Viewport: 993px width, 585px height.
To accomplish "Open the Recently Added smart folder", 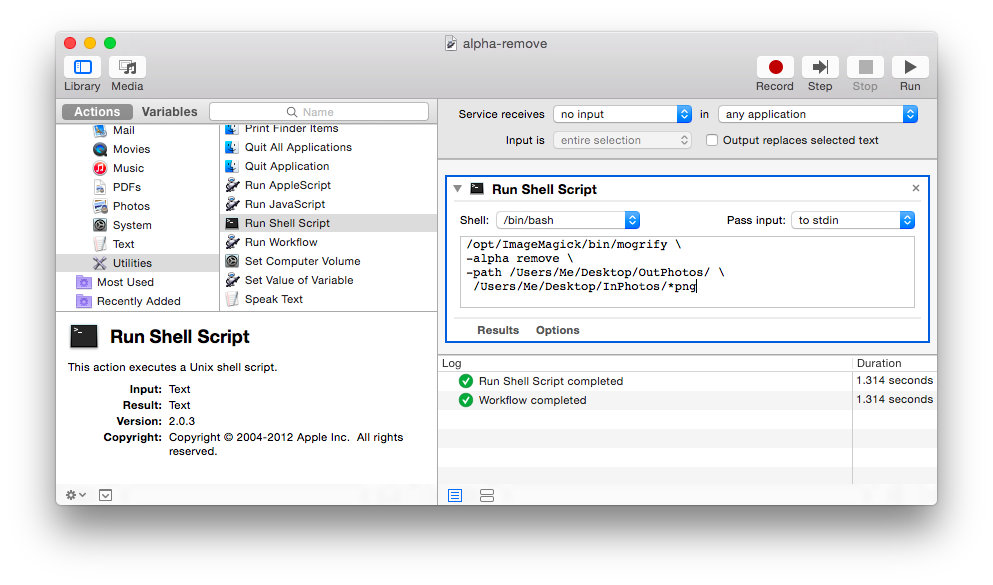I will (139, 301).
